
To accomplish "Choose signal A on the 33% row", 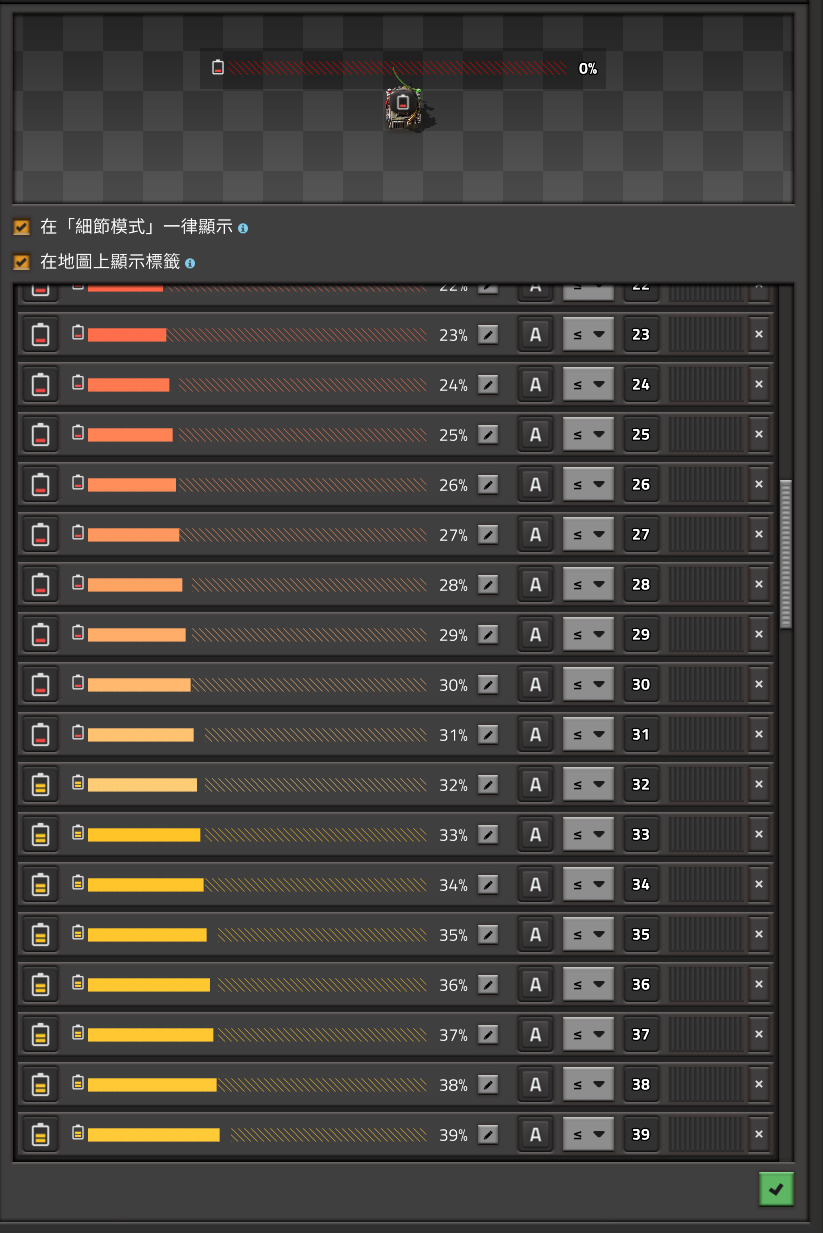I will pyautogui.click(x=536, y=834).
